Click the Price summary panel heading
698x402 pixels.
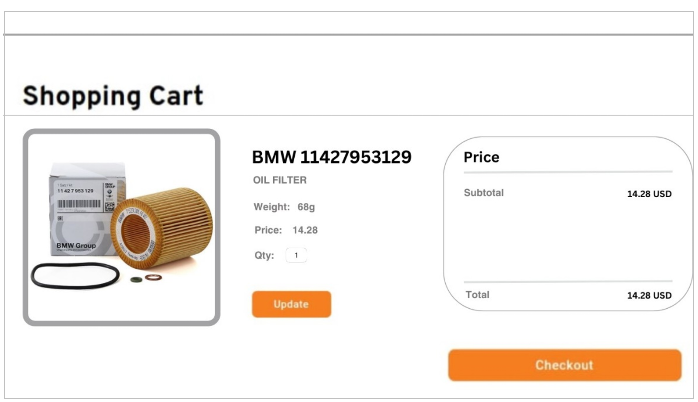tap(481, 157)
